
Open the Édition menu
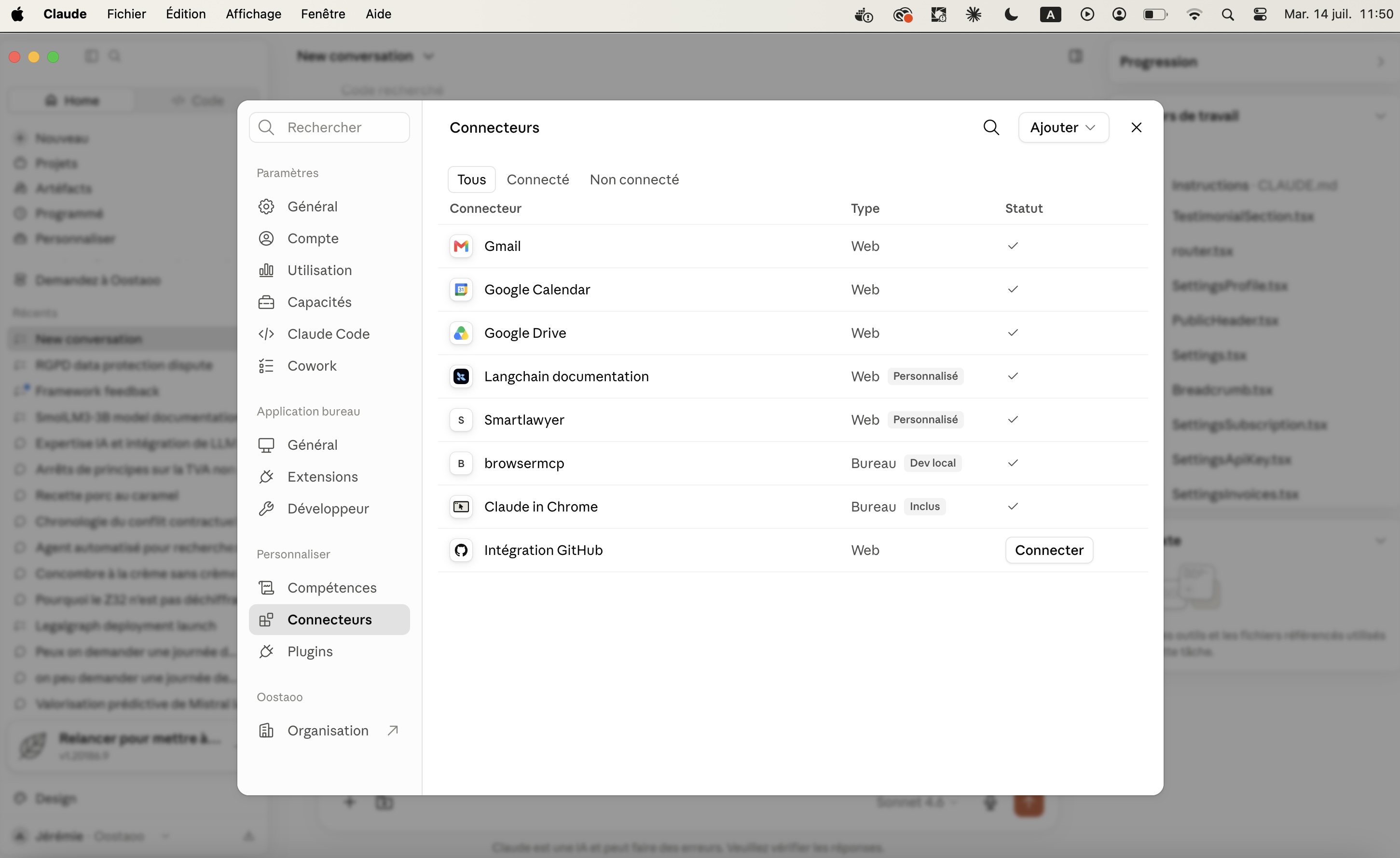point(185,14)
